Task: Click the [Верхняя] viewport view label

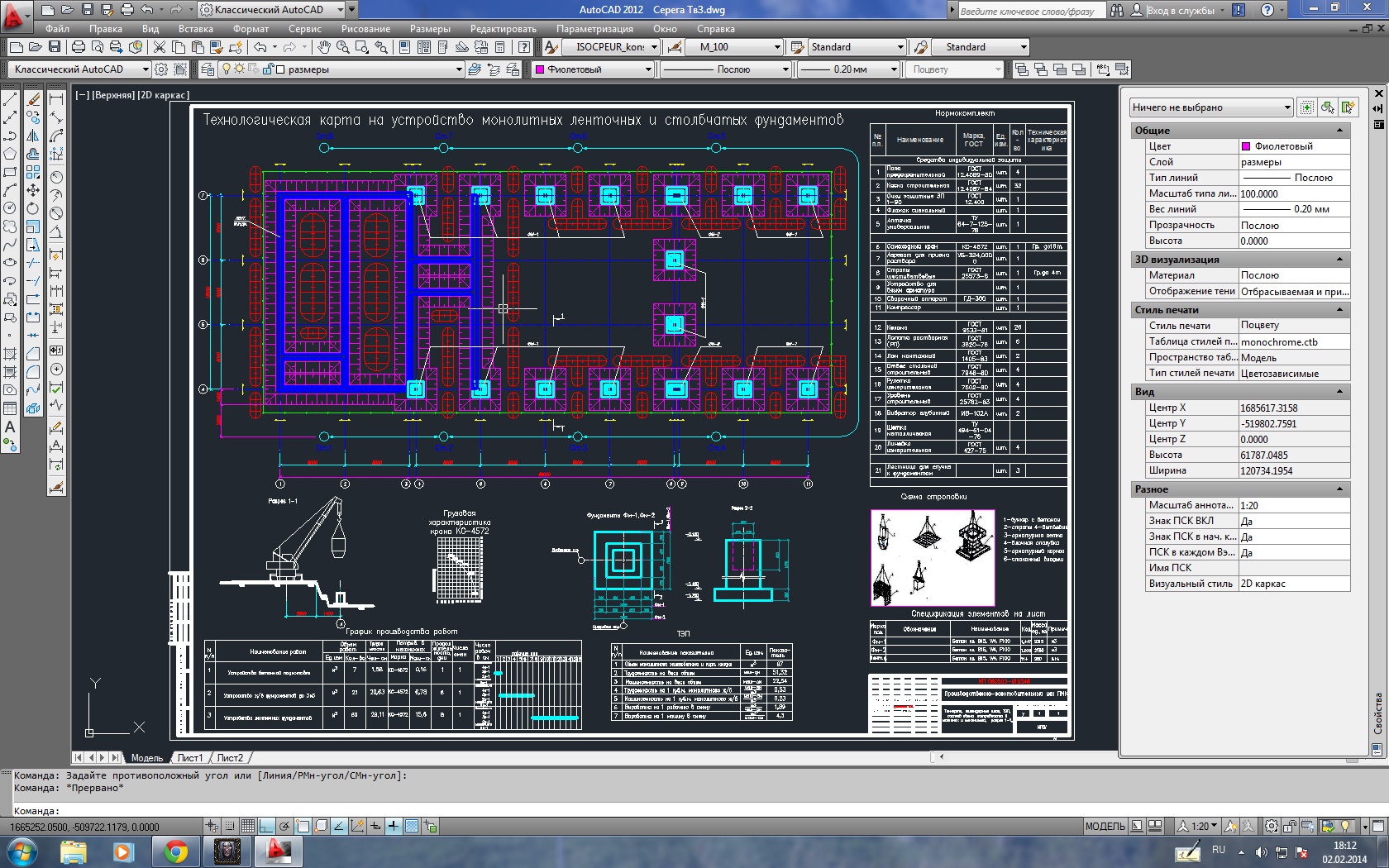Action: click(x=114, y=95)
